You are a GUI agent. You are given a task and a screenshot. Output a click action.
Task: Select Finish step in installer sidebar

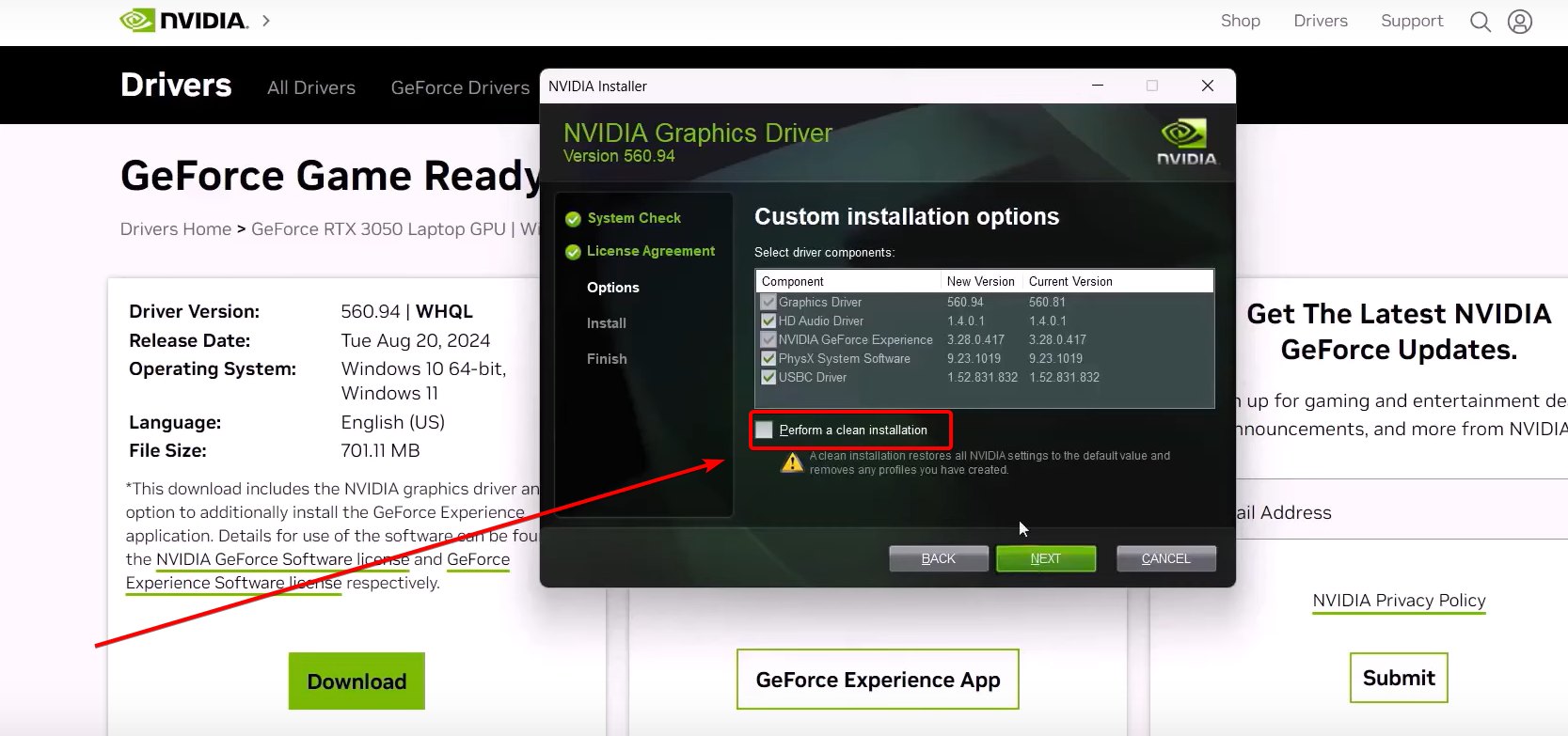point(607,359)
